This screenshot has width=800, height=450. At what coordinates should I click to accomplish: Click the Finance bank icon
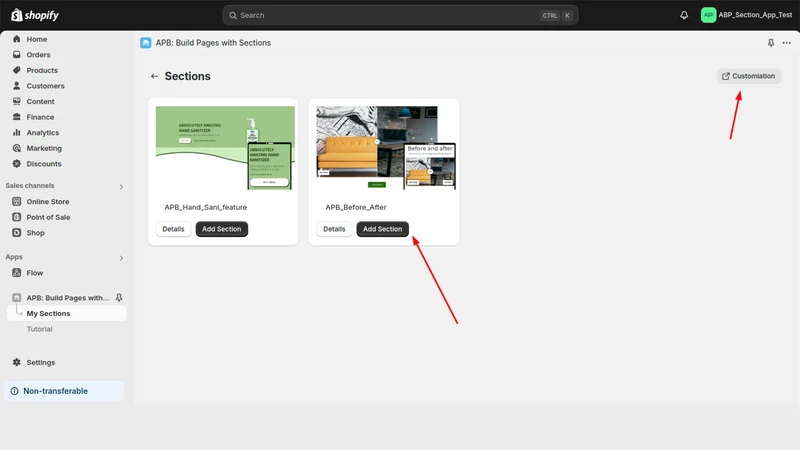point(16,117)
